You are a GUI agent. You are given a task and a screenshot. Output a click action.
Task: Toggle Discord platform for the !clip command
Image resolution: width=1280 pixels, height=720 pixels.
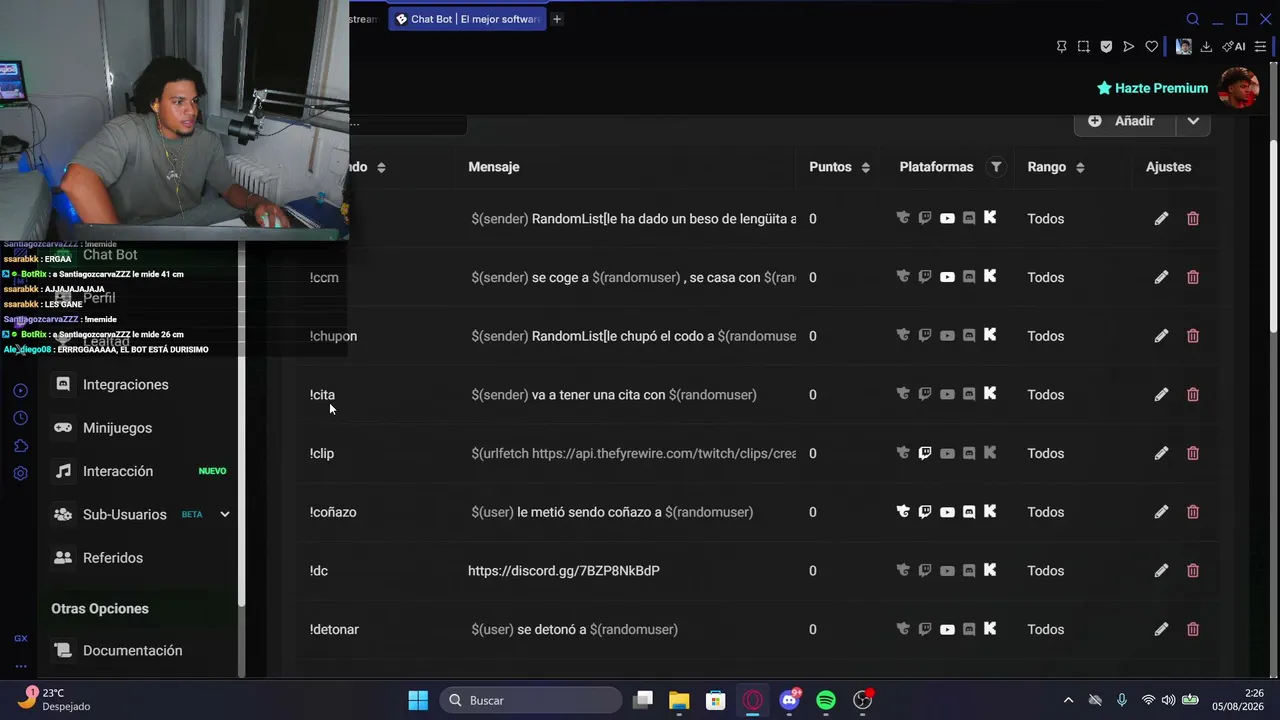969,453
